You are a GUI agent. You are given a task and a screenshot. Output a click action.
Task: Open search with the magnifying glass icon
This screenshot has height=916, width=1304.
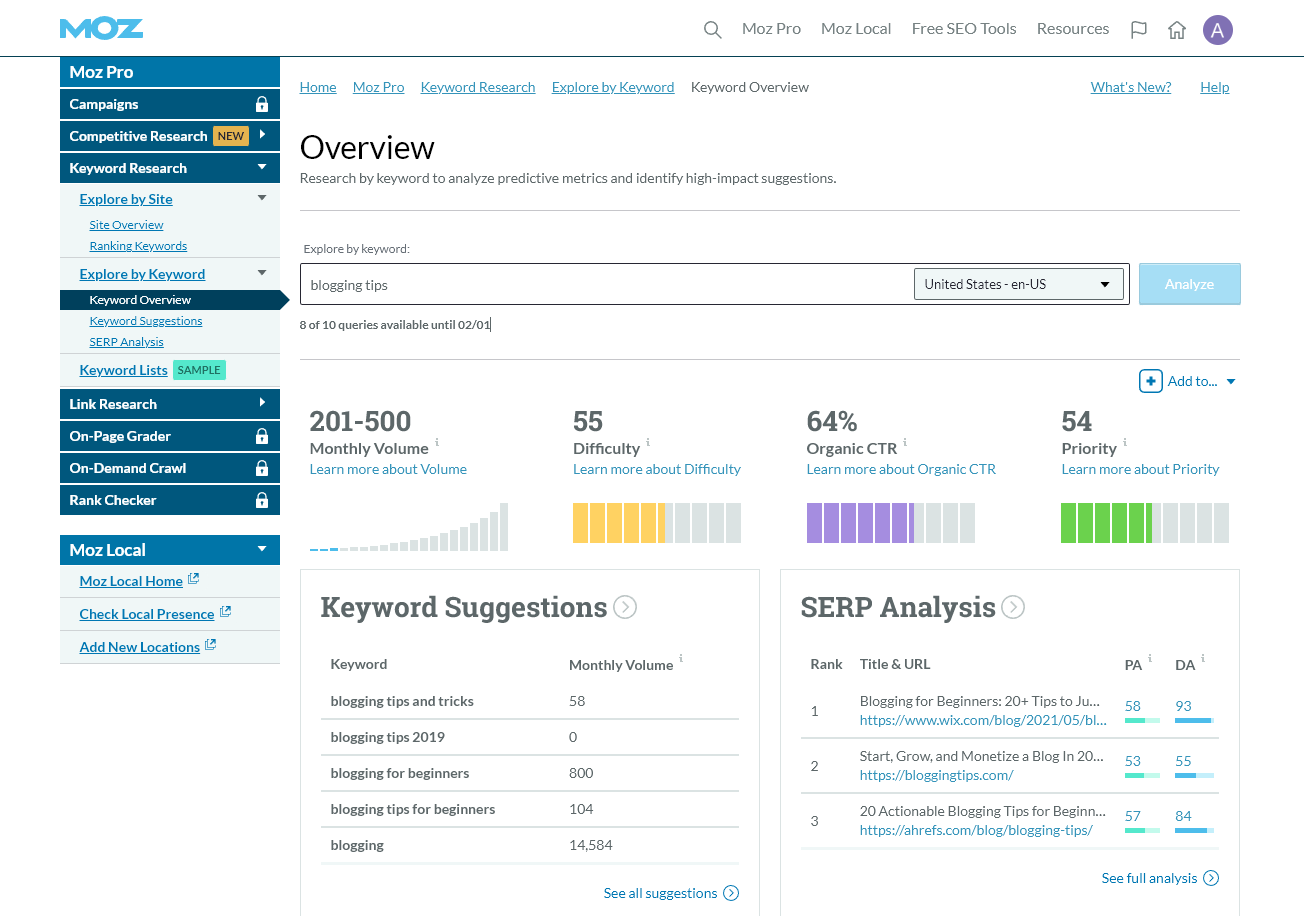[x=712, y=29]
